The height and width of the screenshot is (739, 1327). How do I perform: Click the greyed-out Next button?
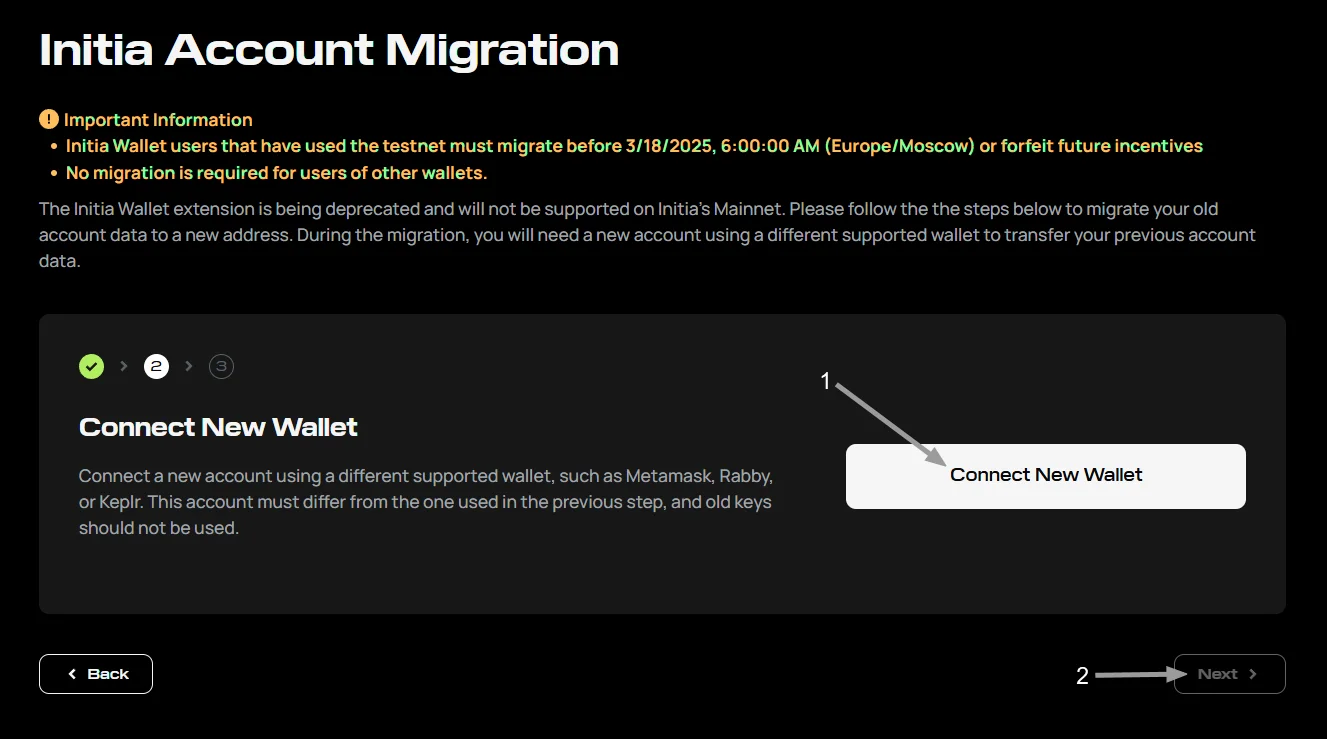coord(1229,674)
